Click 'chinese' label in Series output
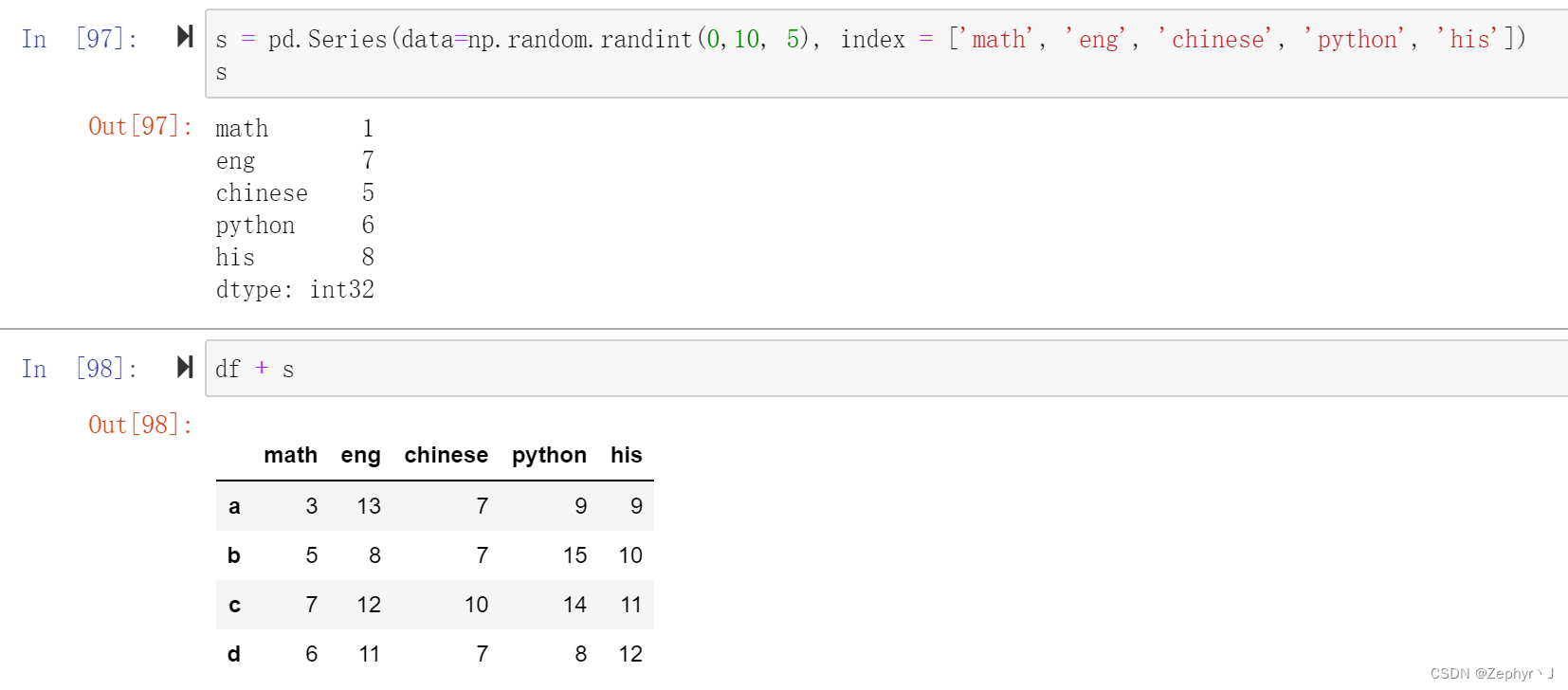This screenshot has height=690, width=1568. pos(262,192)
